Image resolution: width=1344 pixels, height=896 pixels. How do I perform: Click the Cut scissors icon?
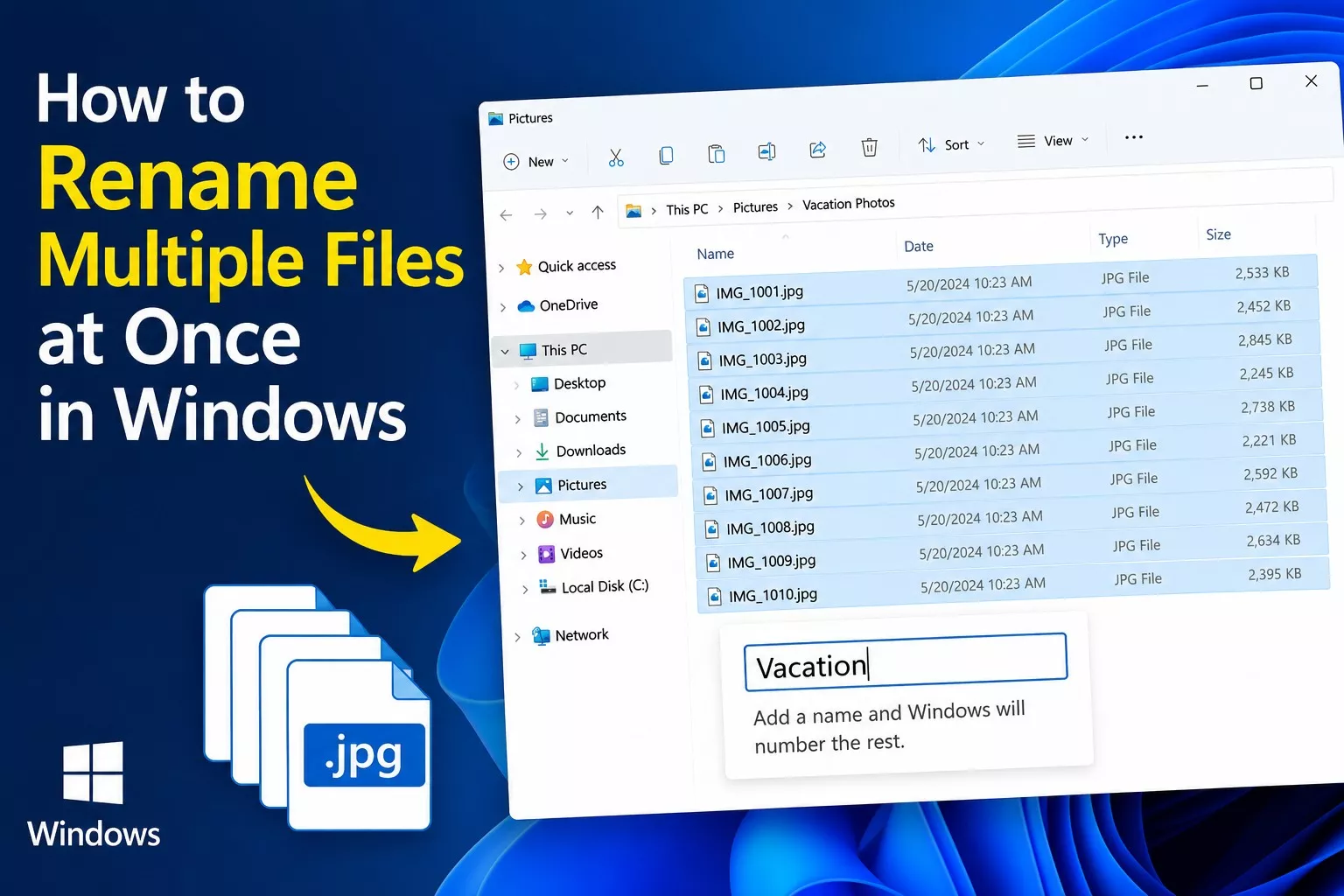(x=616, y=157)
